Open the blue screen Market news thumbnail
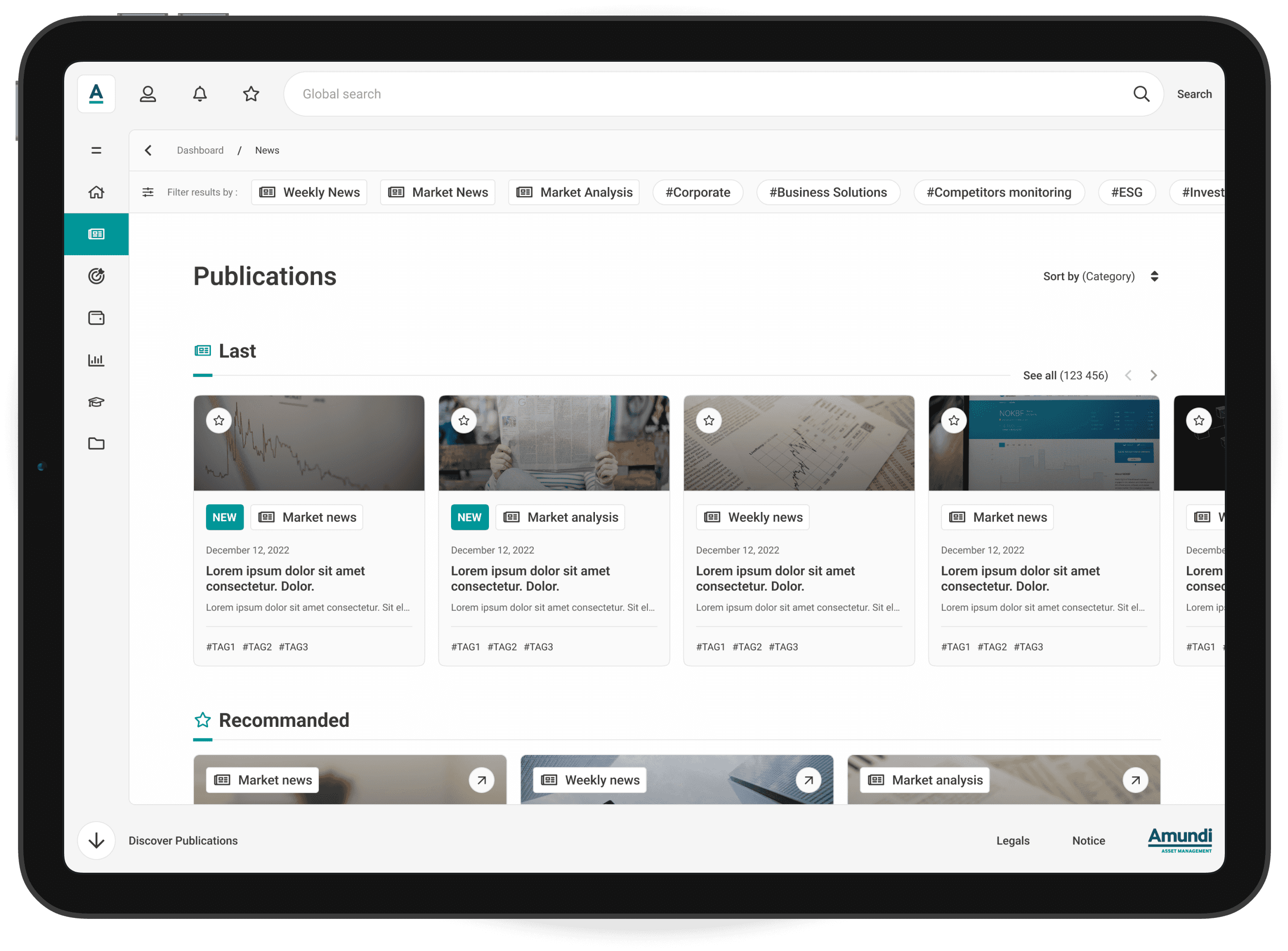This screenshot has height=951, width=1288. tap(1044, 443)
